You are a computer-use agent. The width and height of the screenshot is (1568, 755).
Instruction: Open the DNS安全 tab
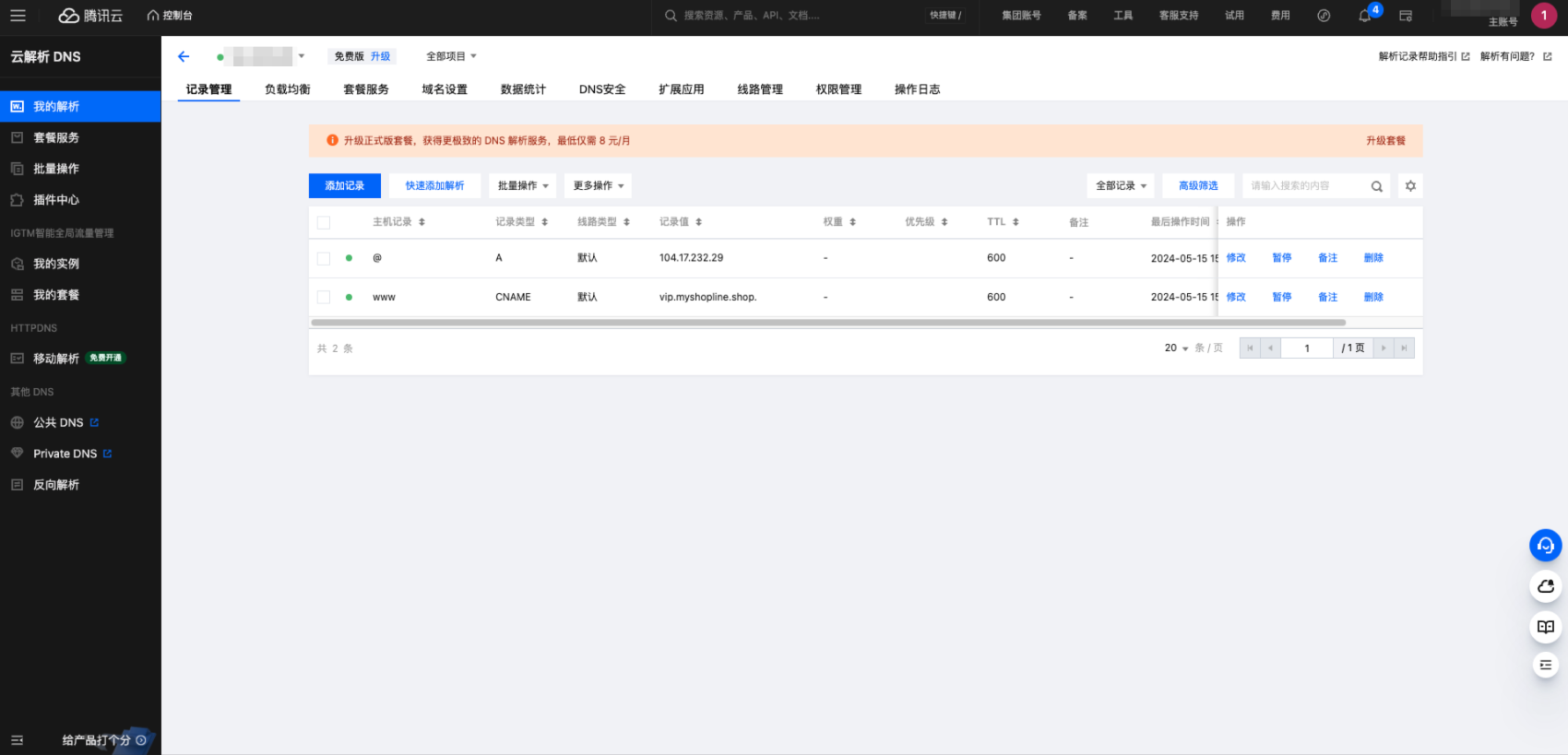(601, 89)
